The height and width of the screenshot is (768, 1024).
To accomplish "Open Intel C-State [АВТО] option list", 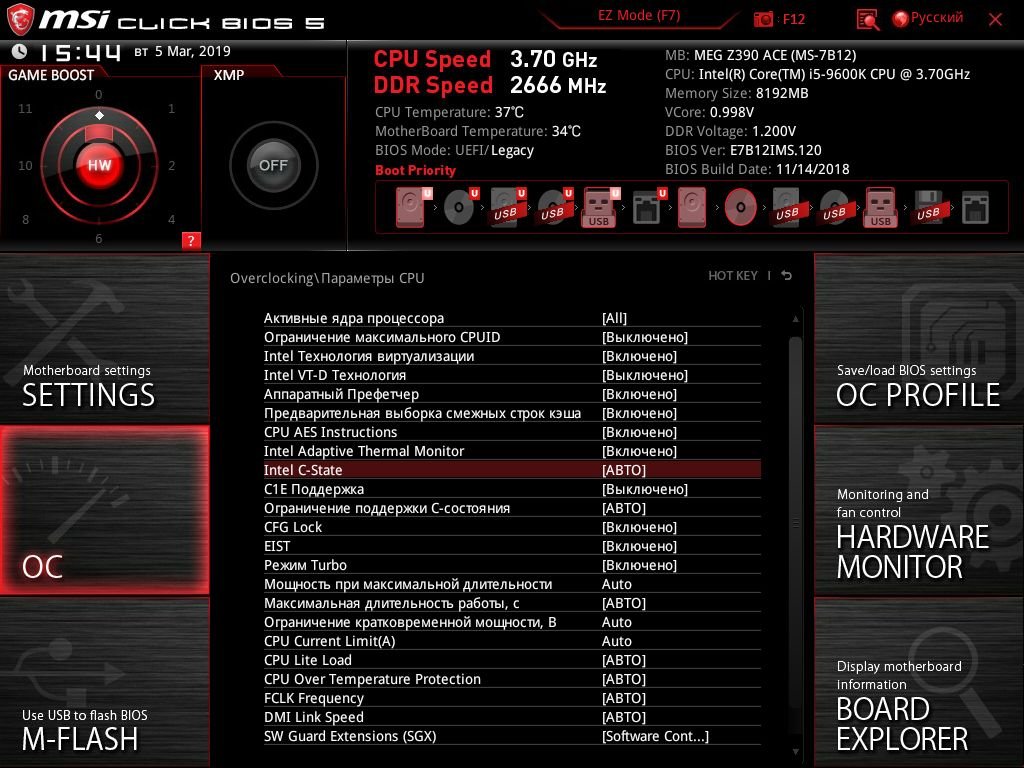I will [x=624, y=470].
